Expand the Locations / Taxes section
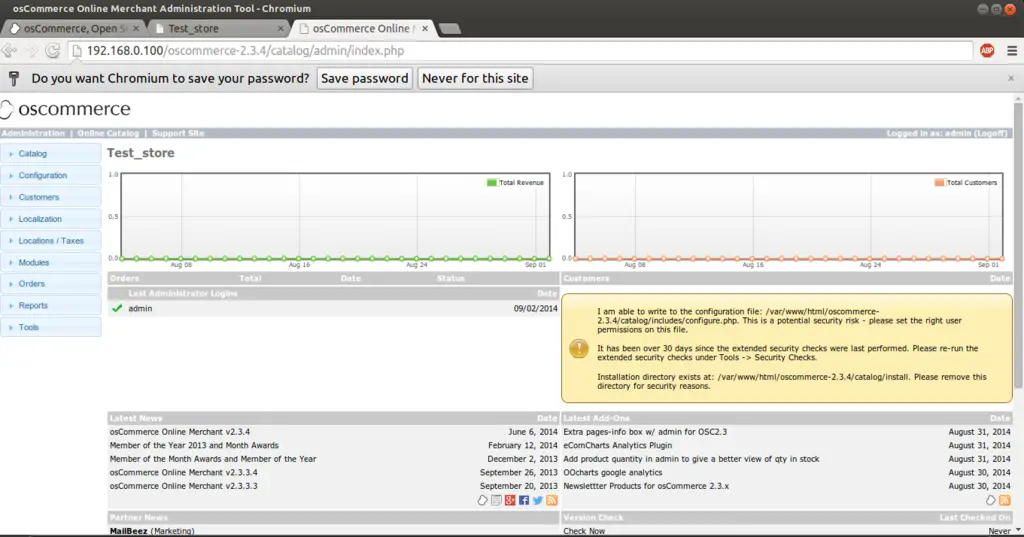 click(51, 240)
